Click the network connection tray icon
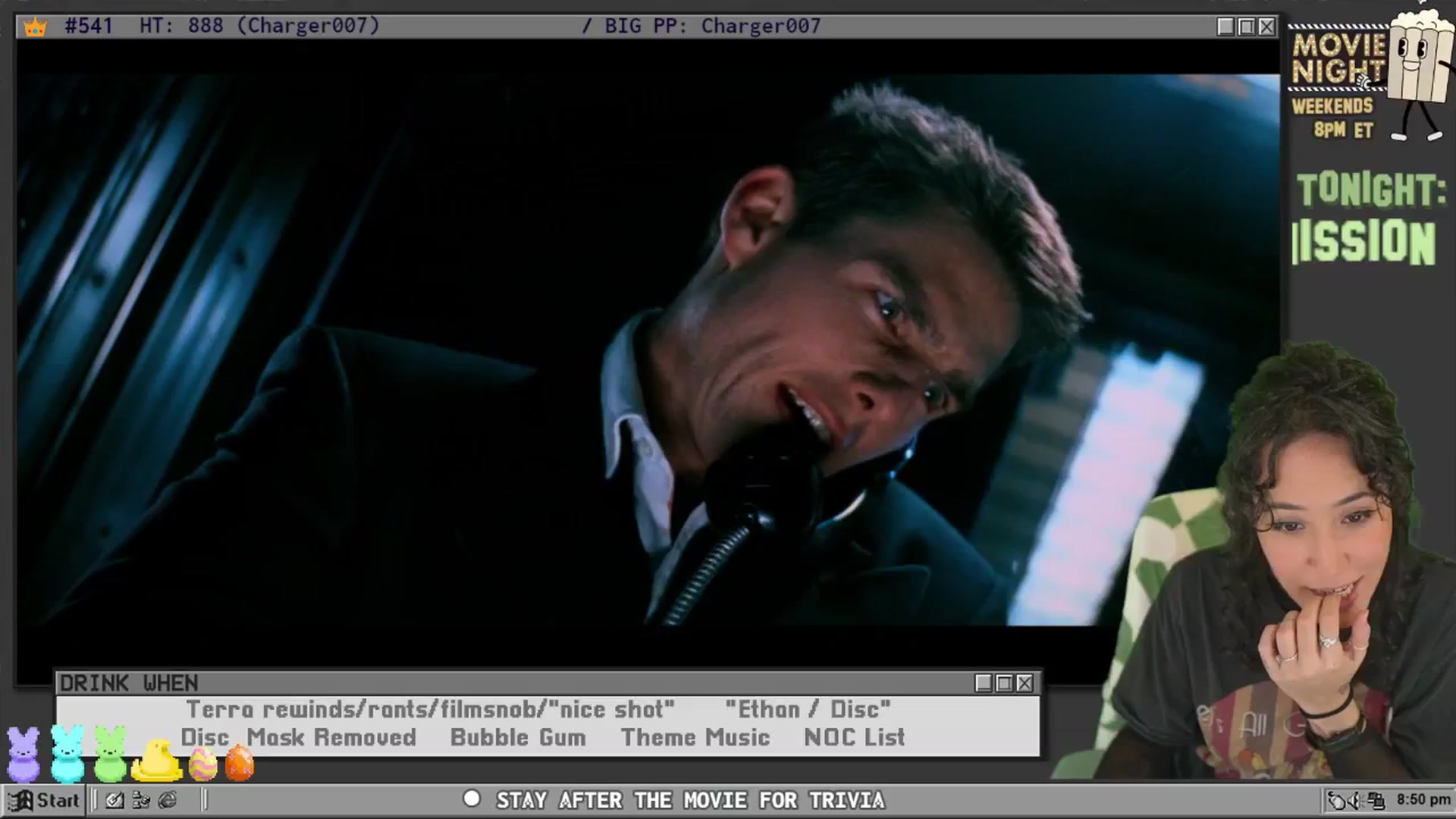The height and width of the screenshot is (819, 1456). [x=1376, y=801]
